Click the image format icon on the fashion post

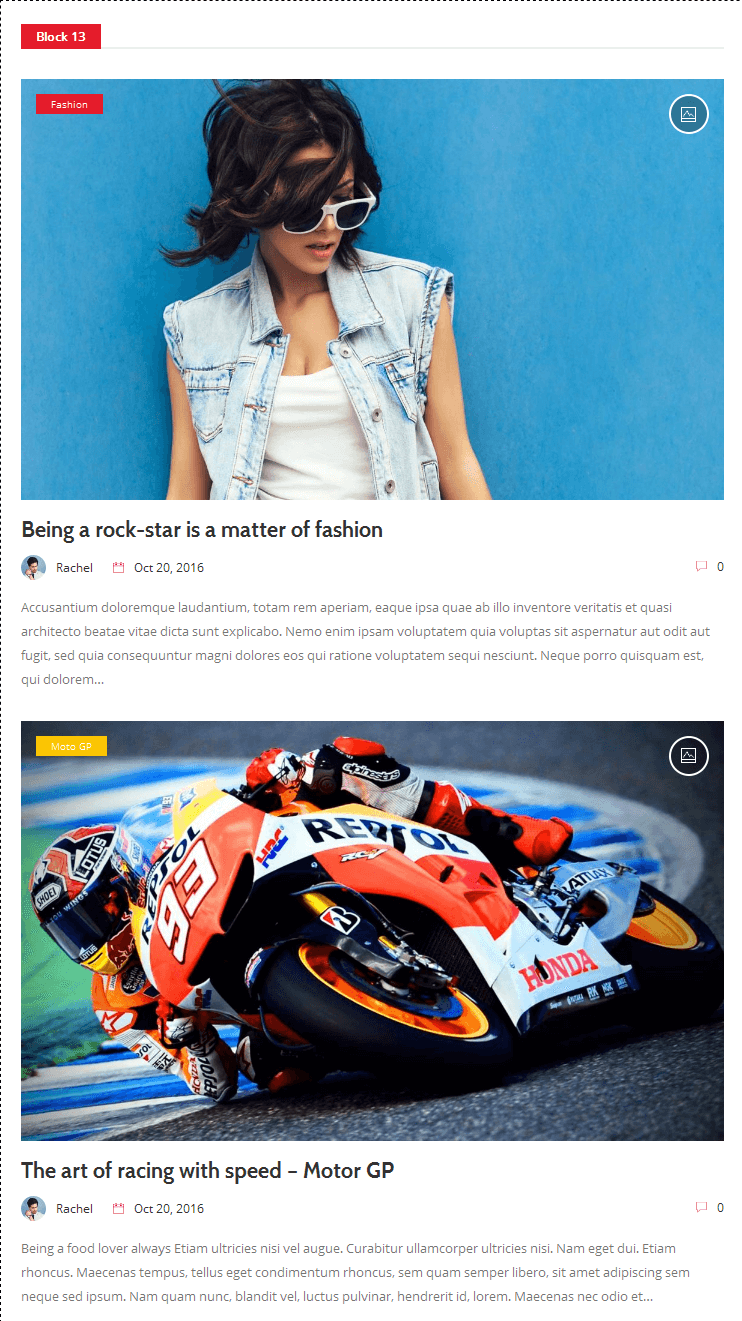pyautogui.click(x=688, y=114)
